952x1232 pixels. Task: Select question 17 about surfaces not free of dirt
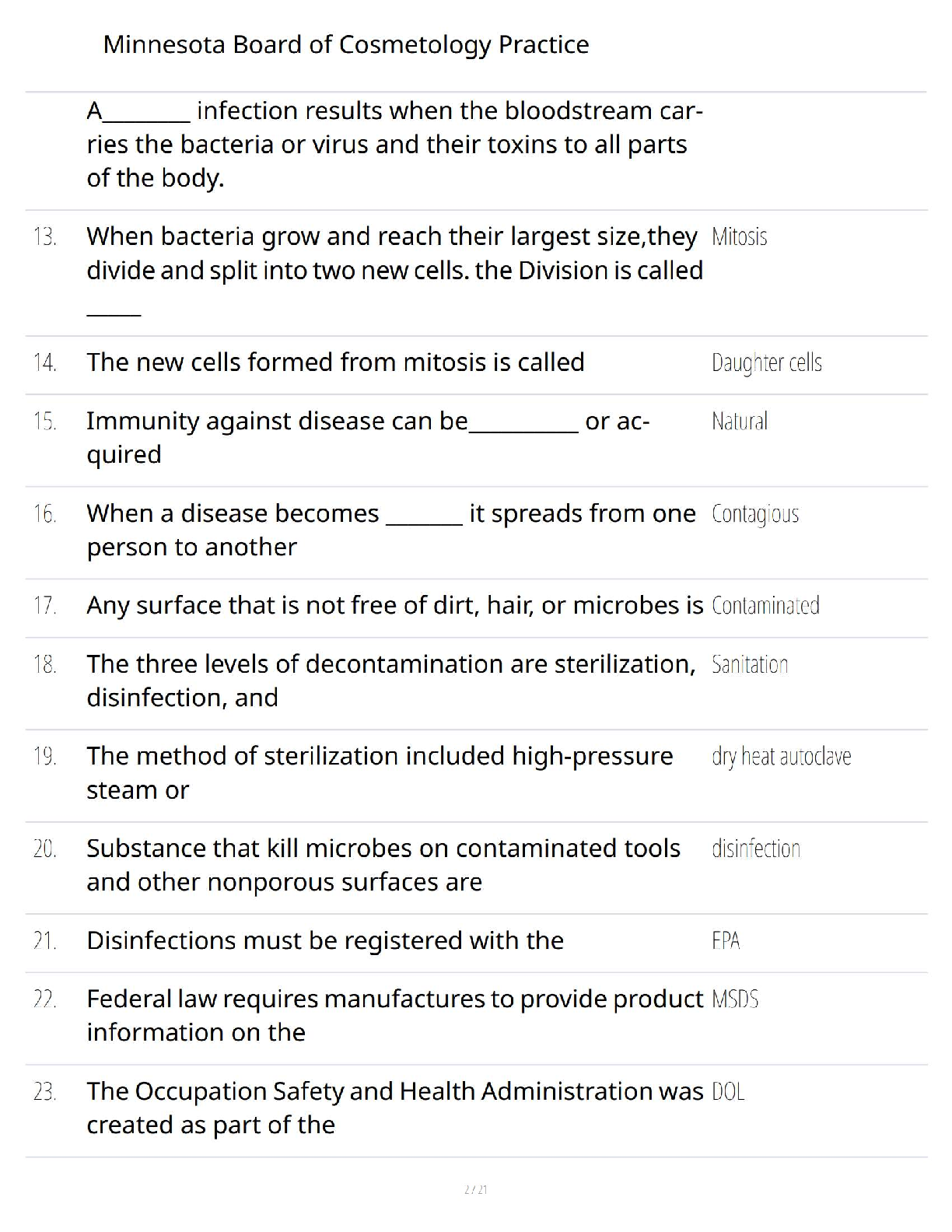[395, 605]
